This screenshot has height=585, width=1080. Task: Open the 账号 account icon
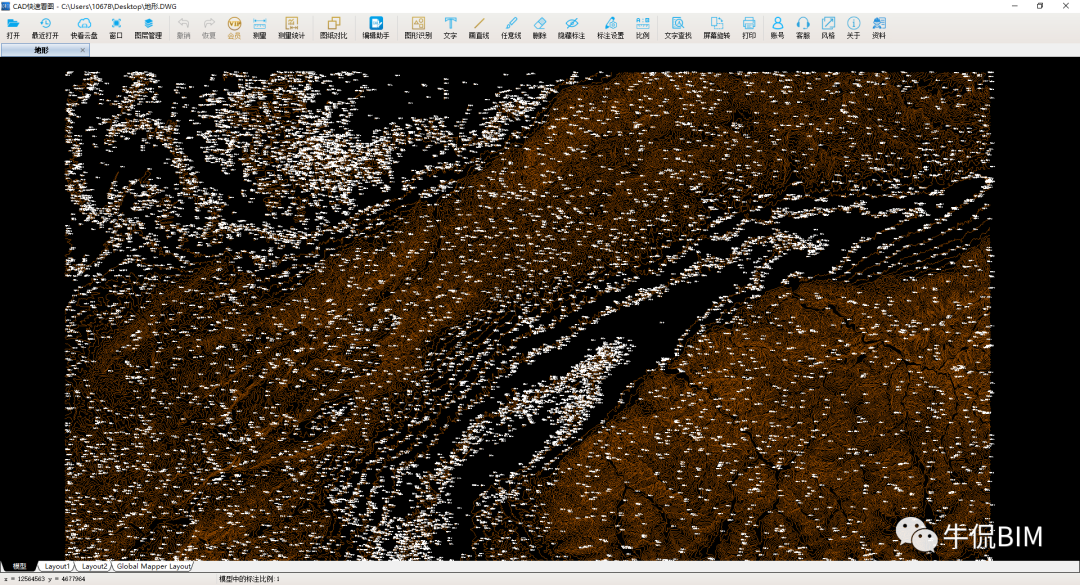778,28
